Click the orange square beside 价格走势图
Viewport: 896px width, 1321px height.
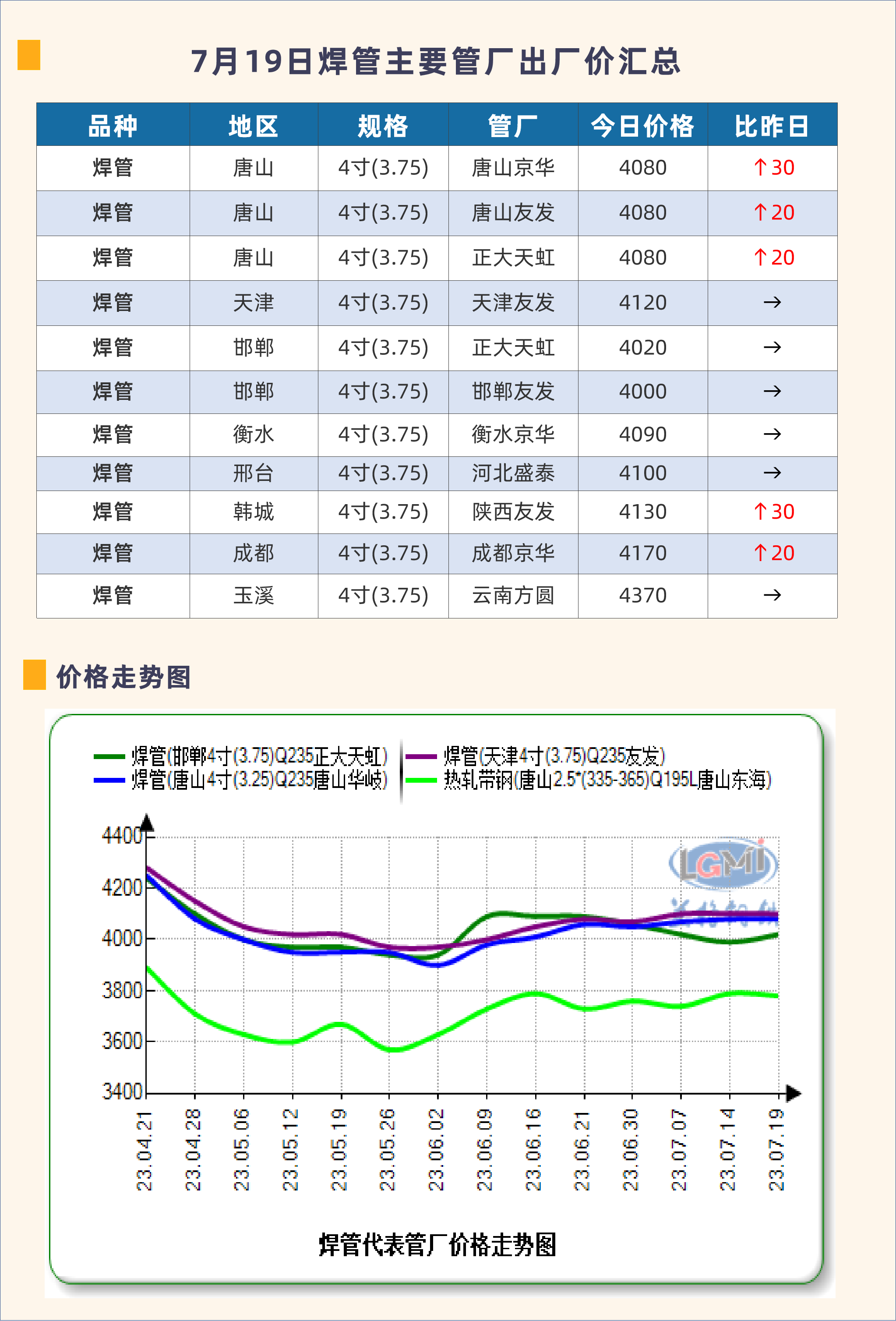point(34,675)
